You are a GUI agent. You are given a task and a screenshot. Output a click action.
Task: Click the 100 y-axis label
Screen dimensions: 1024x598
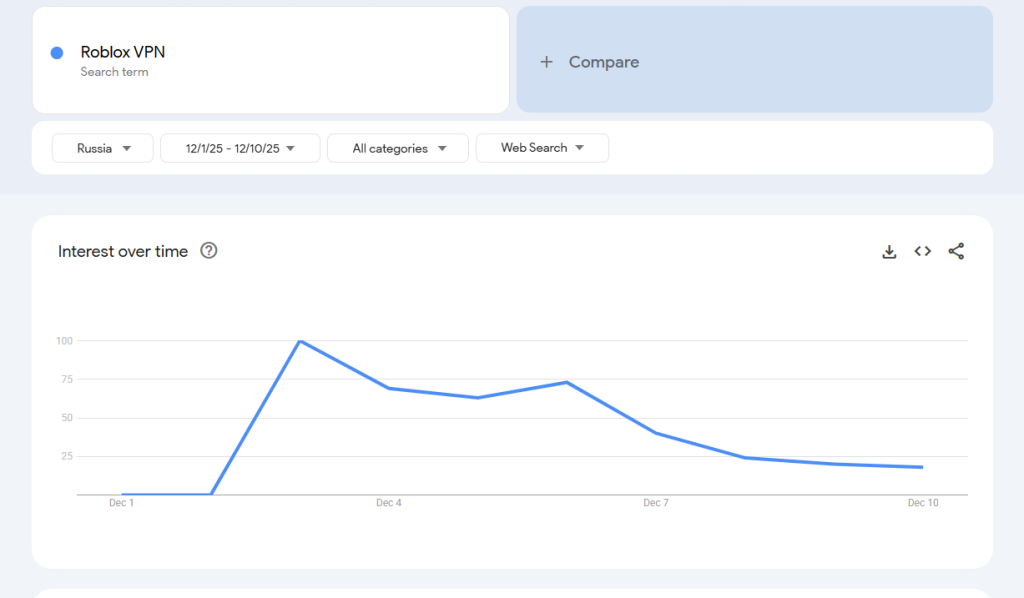pyautogui.click(x=64, y=341)
